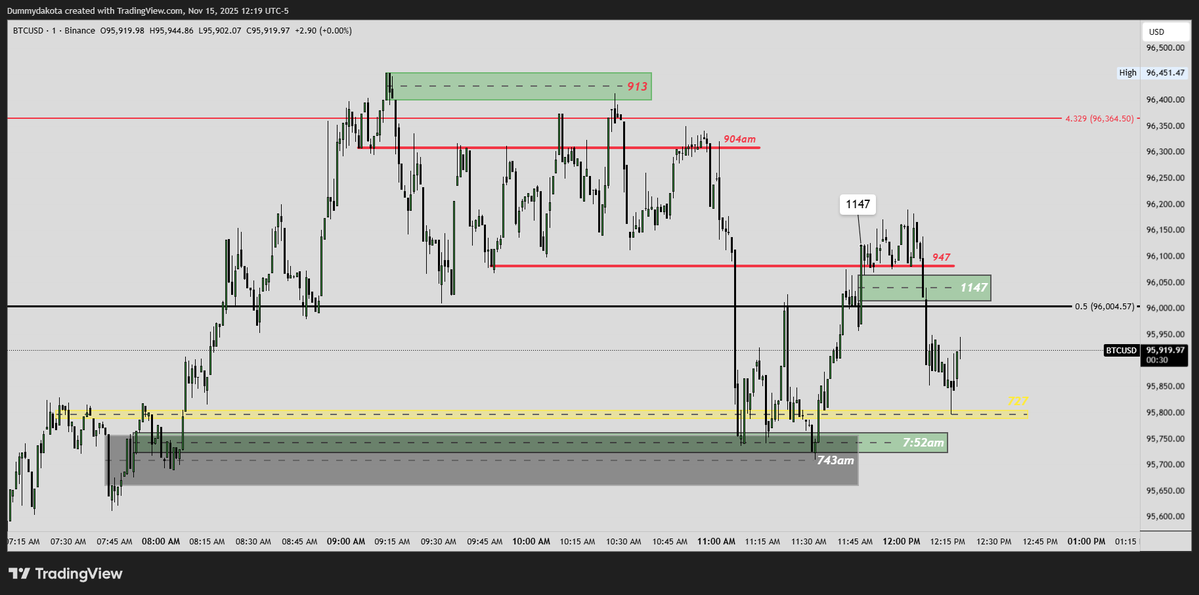Click the TradingView logo at bottom left
The width and height of the screenshot is (1199, 595).
[x=65, y=574]
